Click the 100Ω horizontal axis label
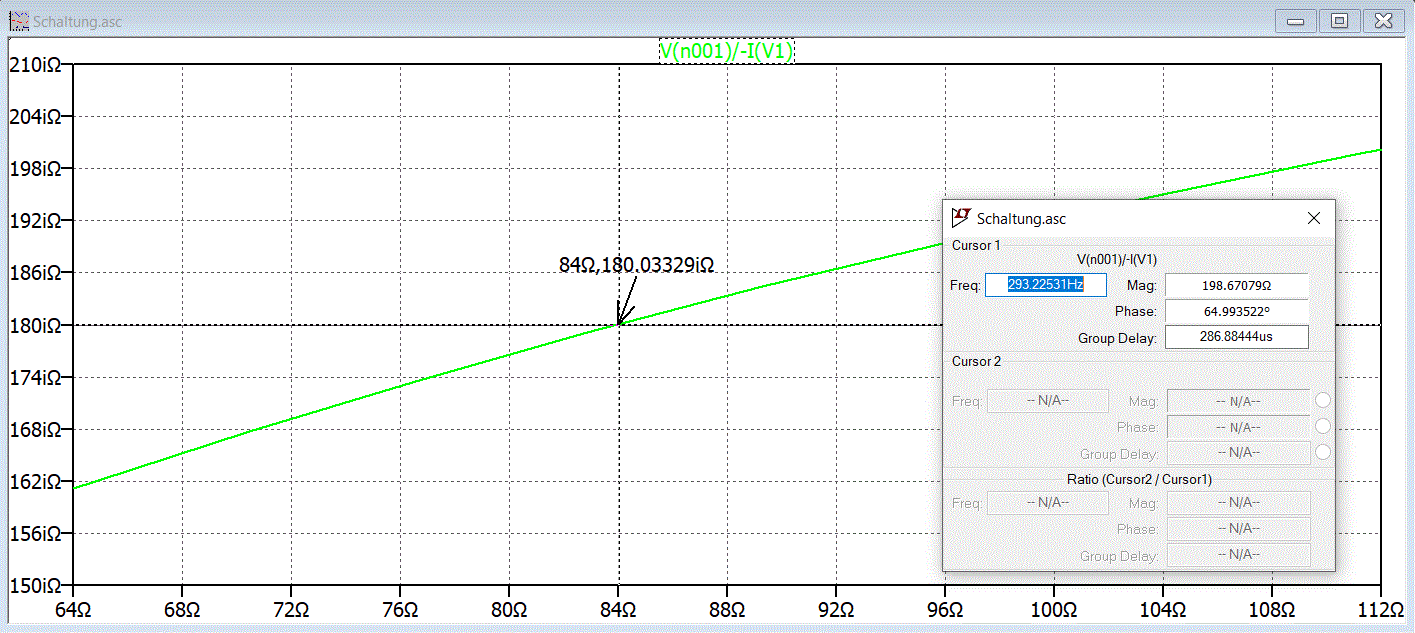 pos(1052,610)
